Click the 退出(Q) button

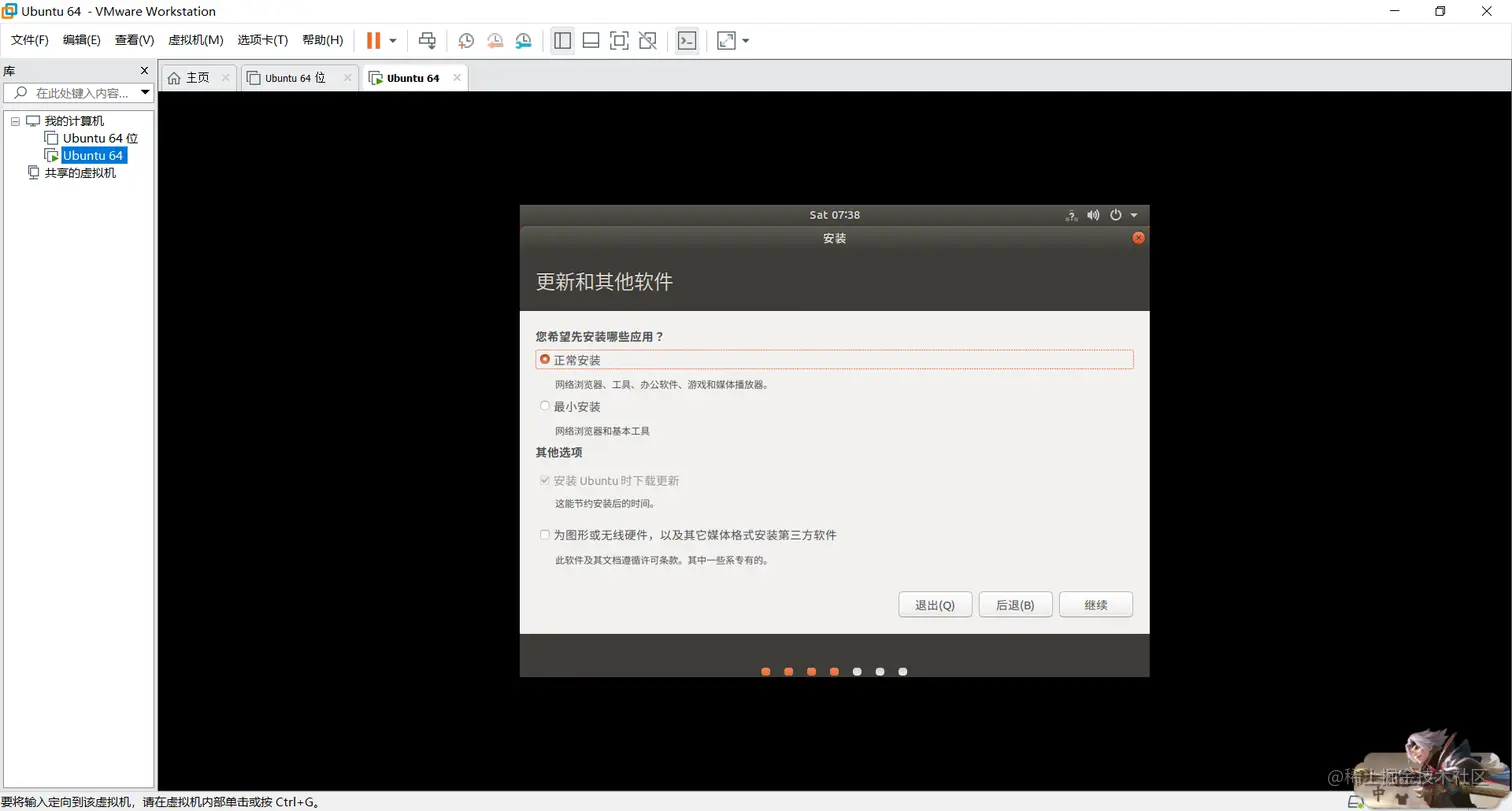click(935, 605)
